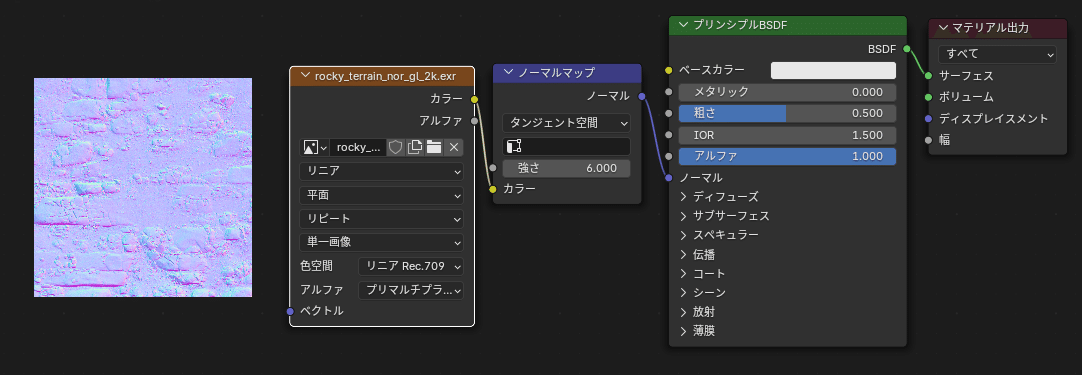Screen dimensions: 1082x375
Task: Click the normal map カラー input socket
Action: point(493,189)
